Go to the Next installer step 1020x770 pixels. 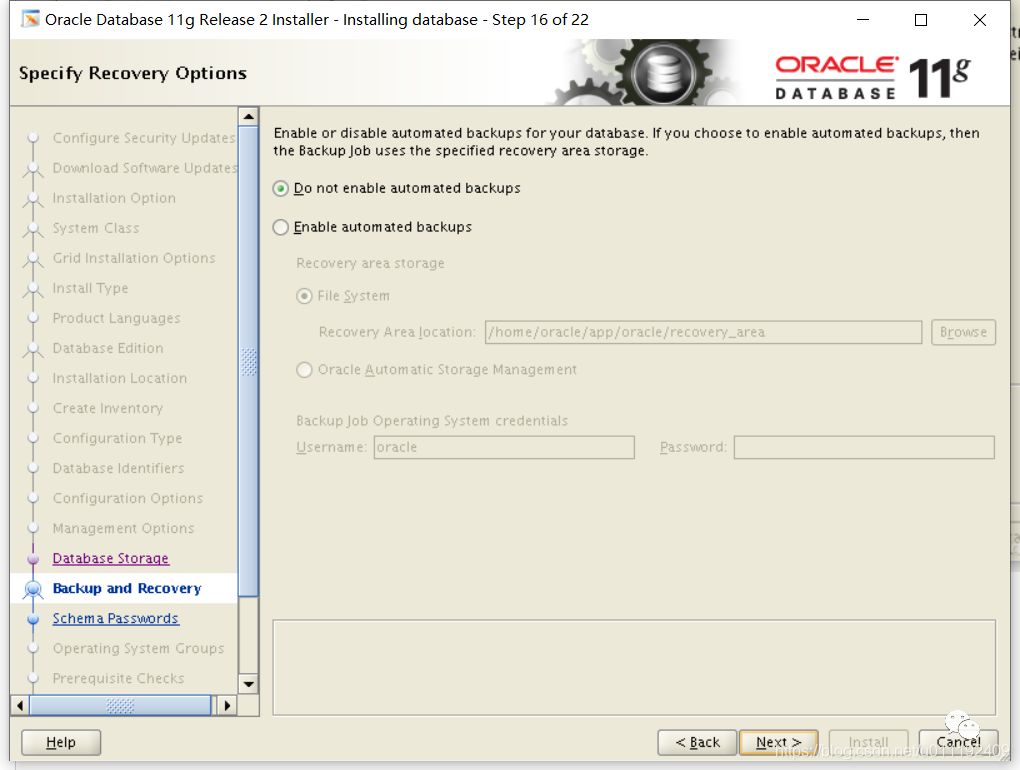(778, 742)
